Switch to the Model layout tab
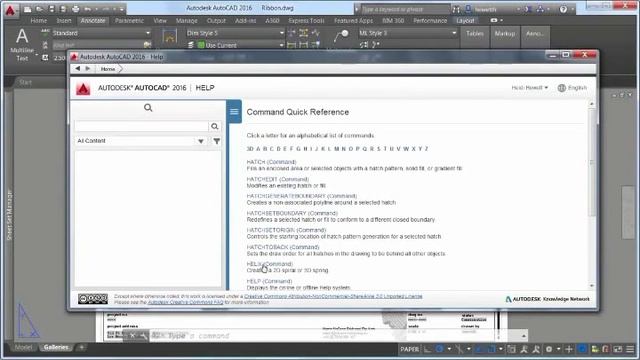This screenshot has width=640, height=360. pos(23,347)
